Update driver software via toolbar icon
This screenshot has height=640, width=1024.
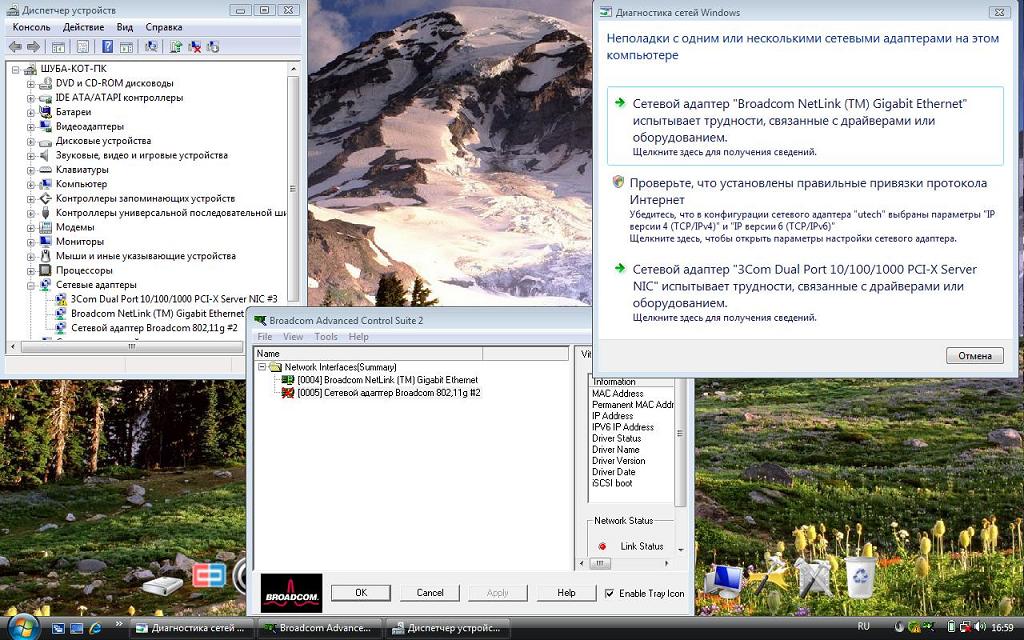pos(175,46)
